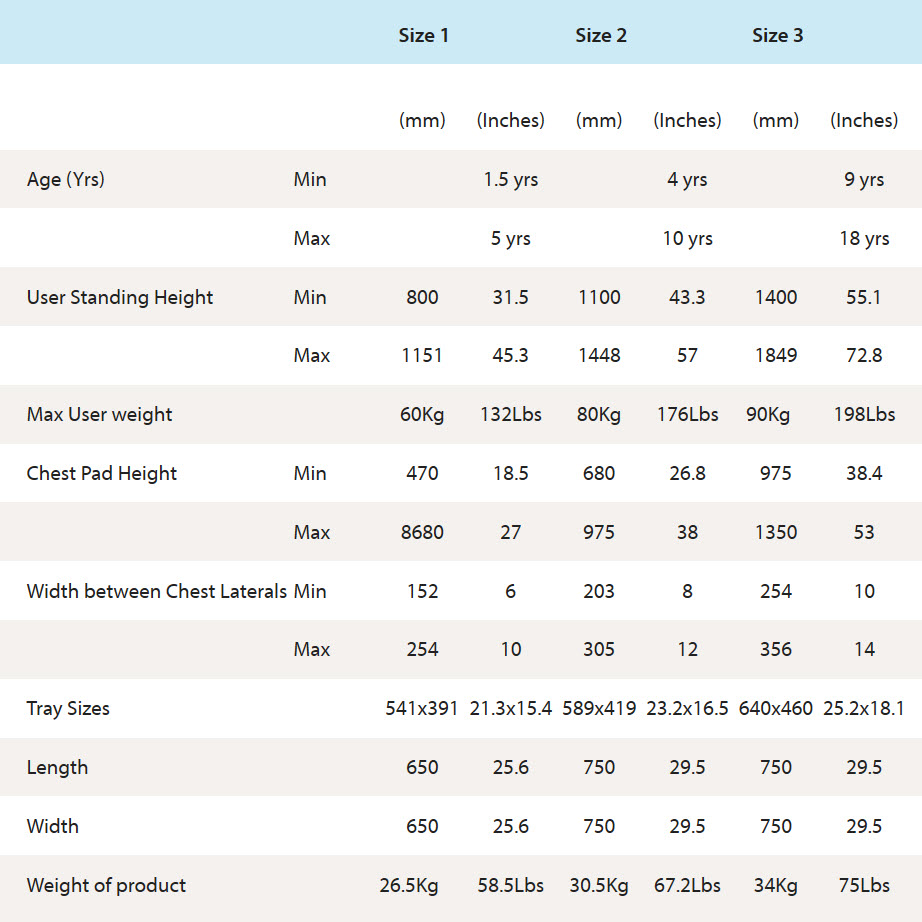Select the 541x391 tray size cell

pyautogui.click(x=422, y=708)
